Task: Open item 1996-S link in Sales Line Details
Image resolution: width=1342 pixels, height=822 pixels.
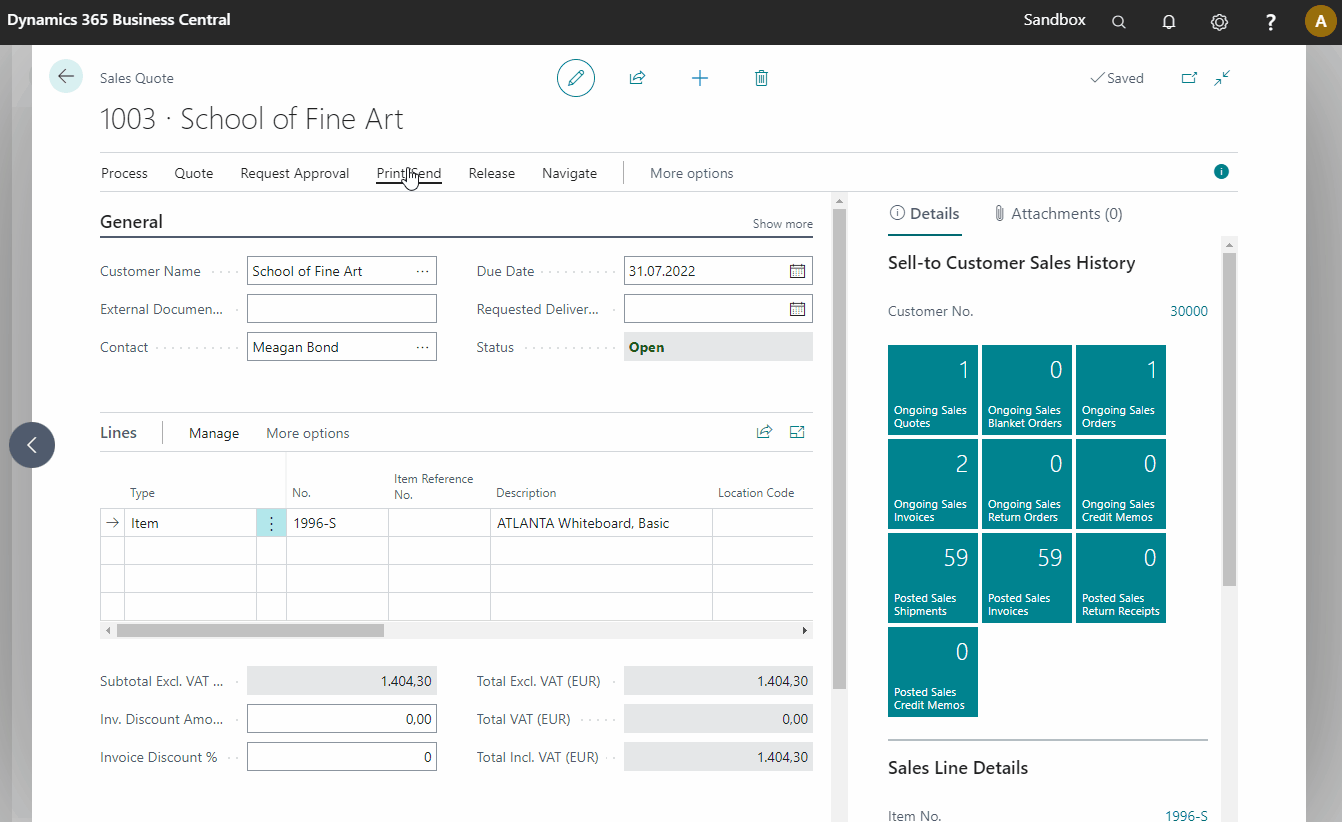Action: pyautogui.click(x=1187, y=815)
